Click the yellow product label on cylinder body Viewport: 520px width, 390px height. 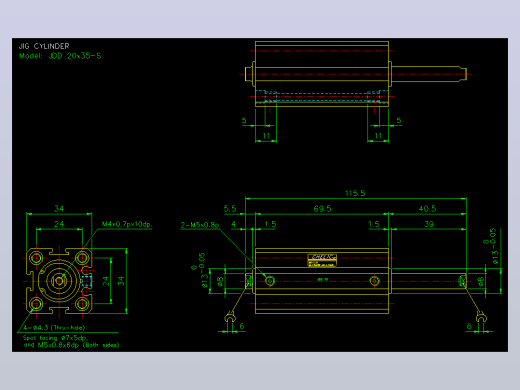click(322, 260)
